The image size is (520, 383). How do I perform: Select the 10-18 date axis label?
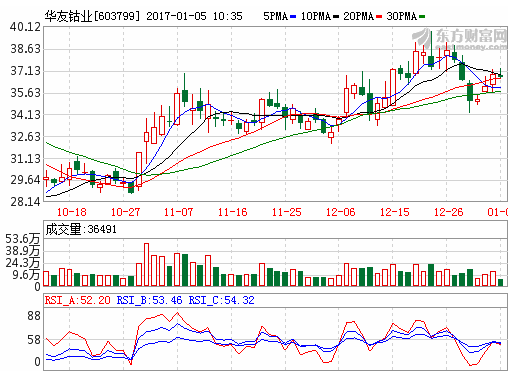(71, 212)
